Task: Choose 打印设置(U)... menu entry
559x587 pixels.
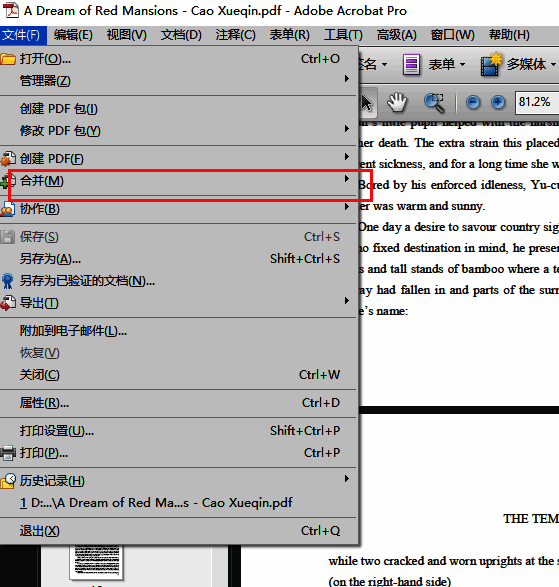Action: point(178,431)
